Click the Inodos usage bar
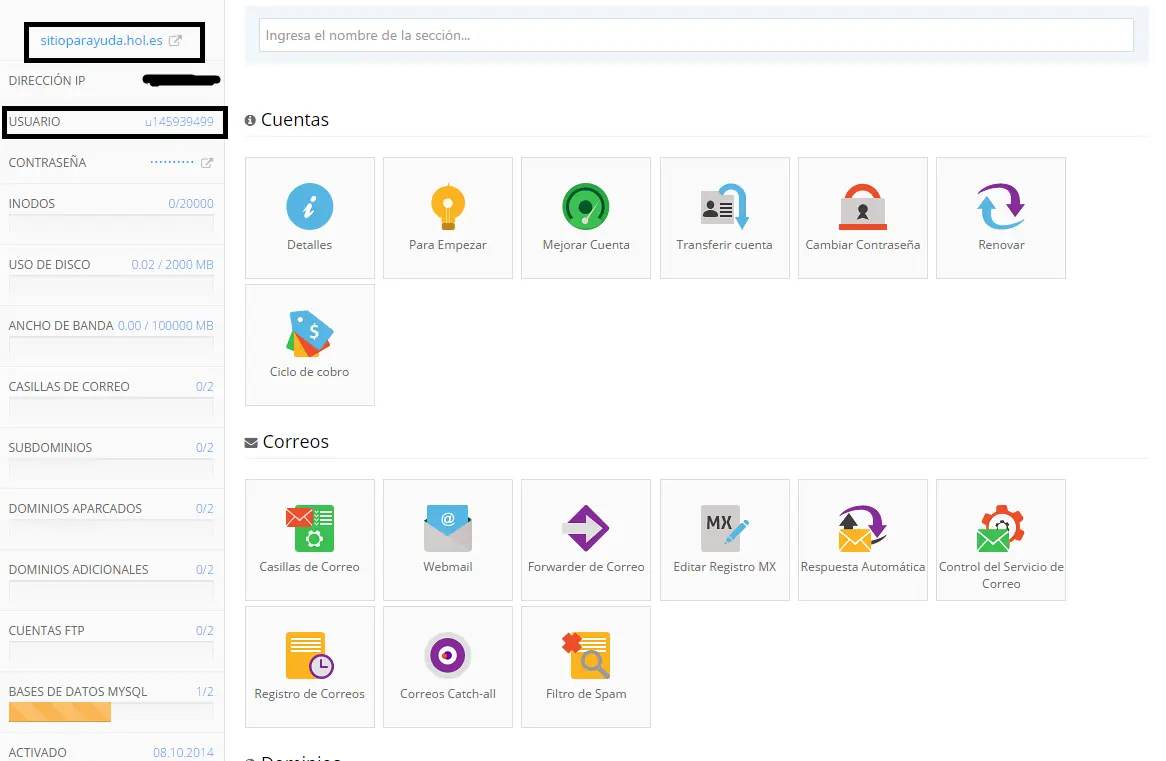This screenshot has width=1166, height=761. coord(111,224)
